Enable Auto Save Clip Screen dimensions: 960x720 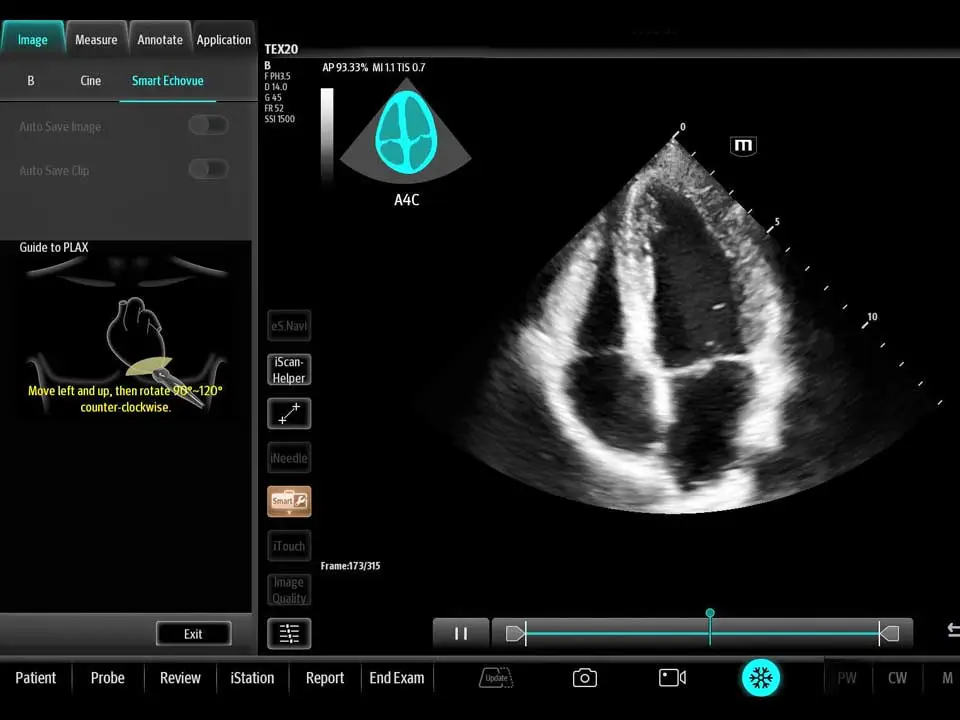point(208,170)
